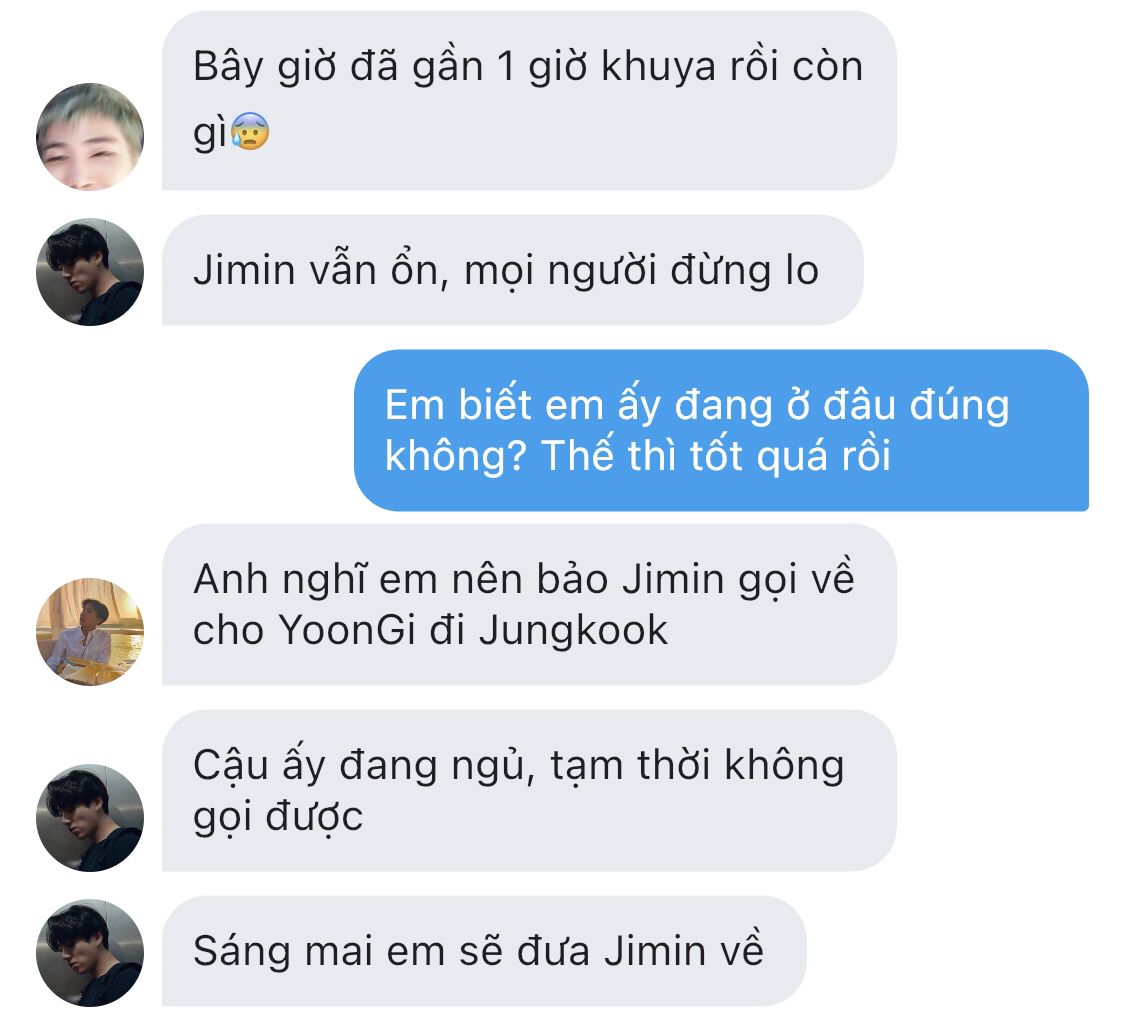Tap avatar beside "Sáng mai em sẽ" message
Image resolution: width=1125 pixels, height=1013 pixels.
pyautogui.click(x=90, y=953)
